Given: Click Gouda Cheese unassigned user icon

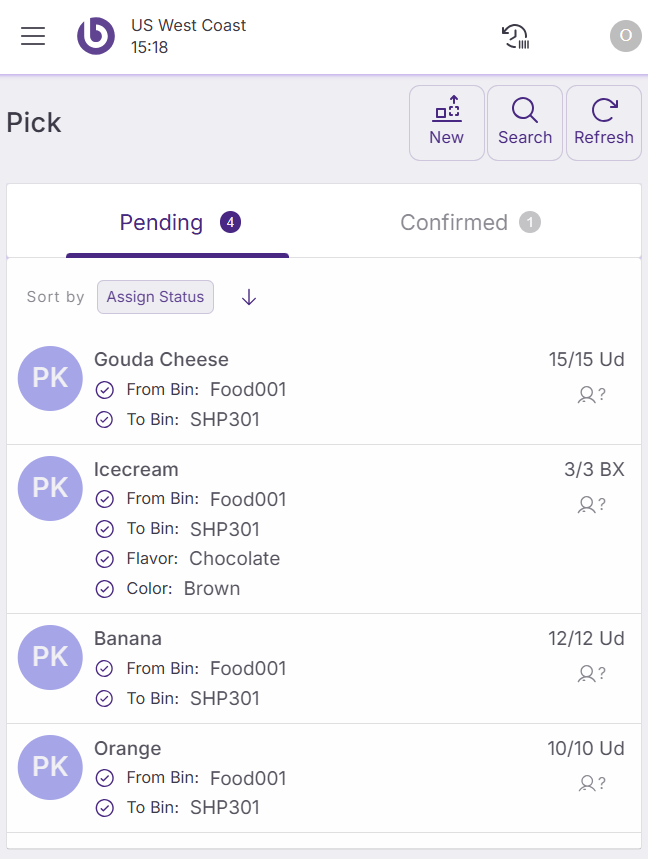Looking at the screenshot, I should click(591, 395).
